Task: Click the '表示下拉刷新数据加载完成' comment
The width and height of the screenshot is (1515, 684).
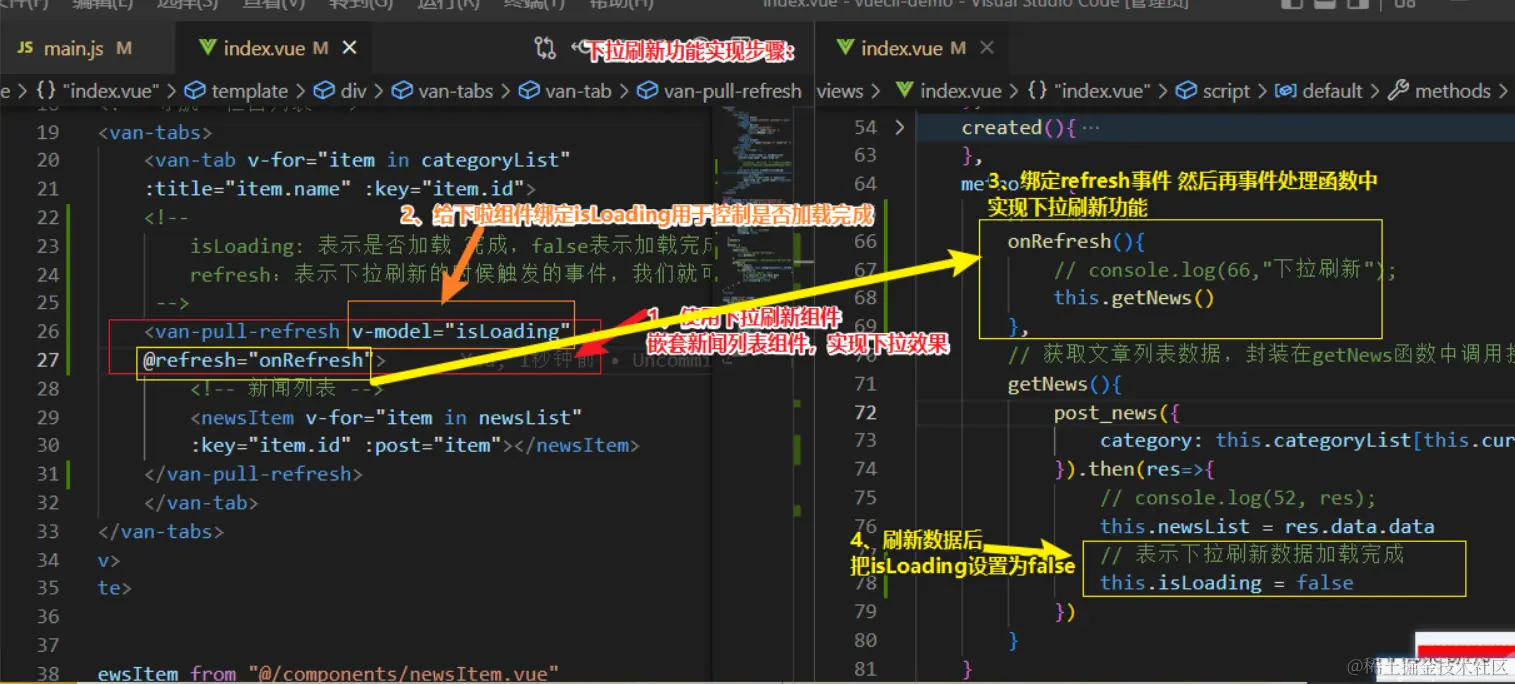Action: [1252, 554]
